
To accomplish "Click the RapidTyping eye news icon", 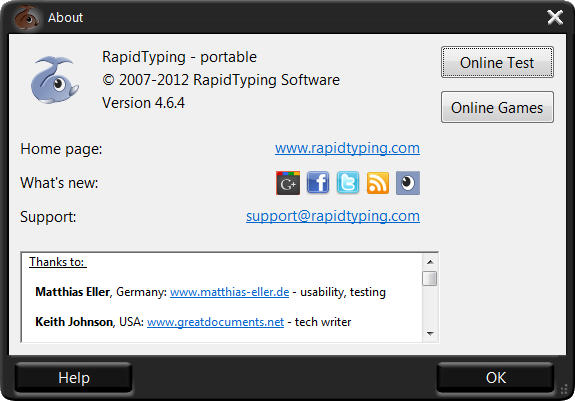I will (x=408, y=183).
